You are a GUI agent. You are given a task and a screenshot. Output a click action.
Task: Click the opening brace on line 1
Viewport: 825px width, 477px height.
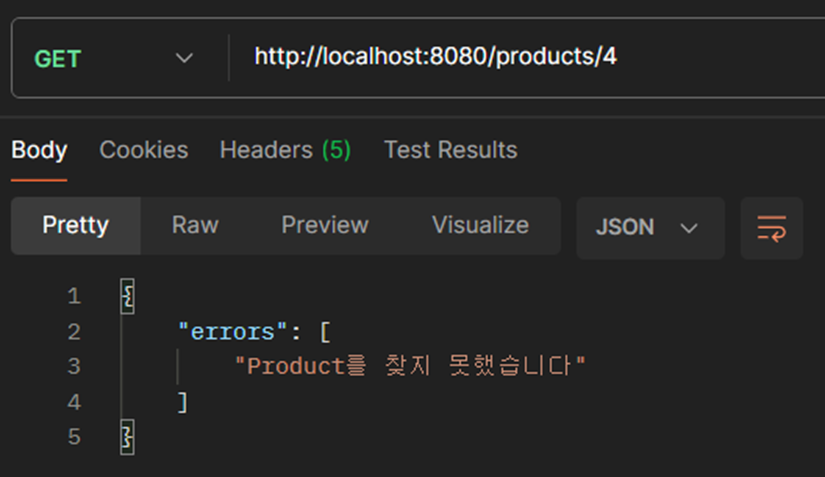127,296
